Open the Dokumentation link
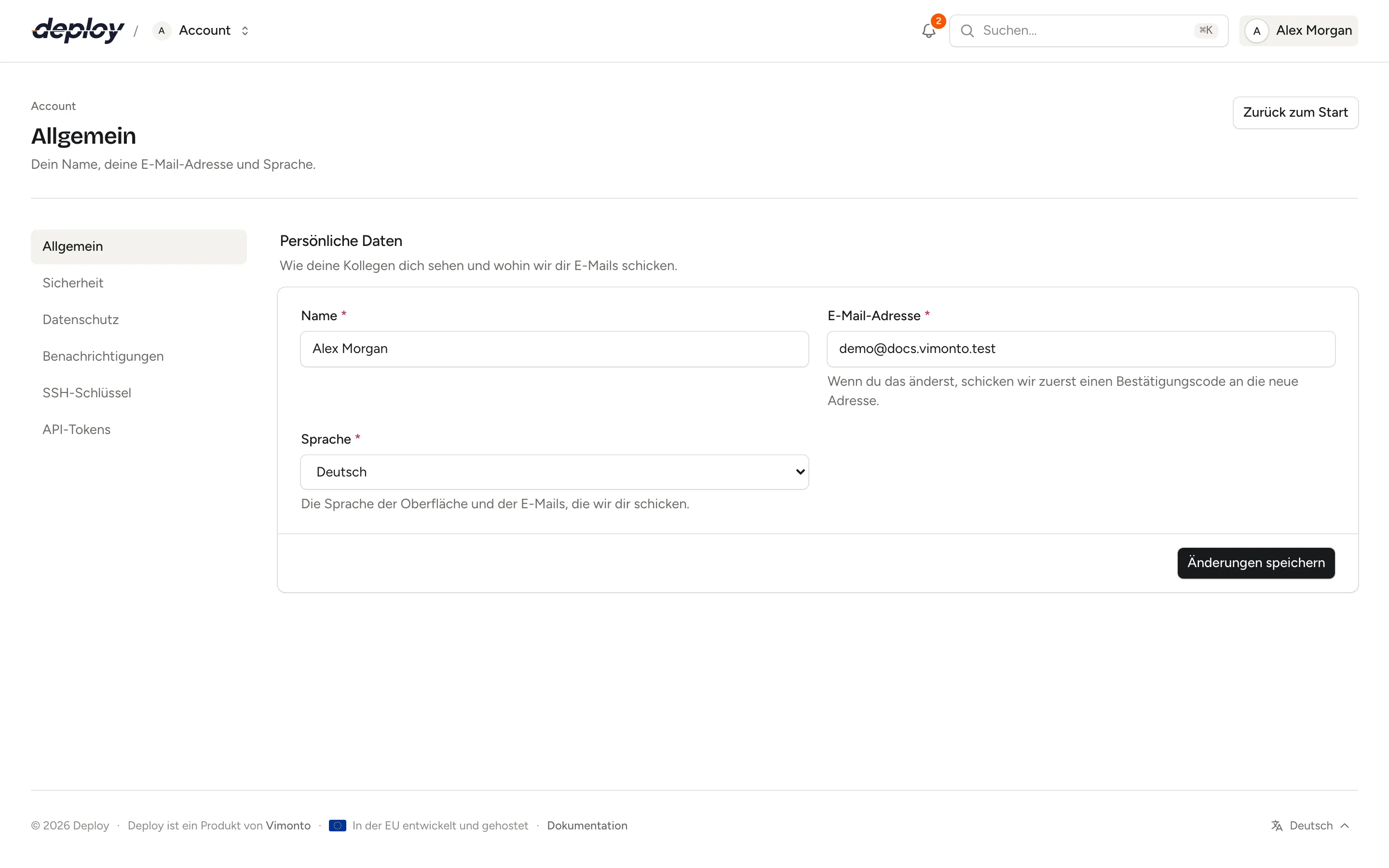Image resolution: width=1389 pixels, height=868 pixels. coord(587,826)
